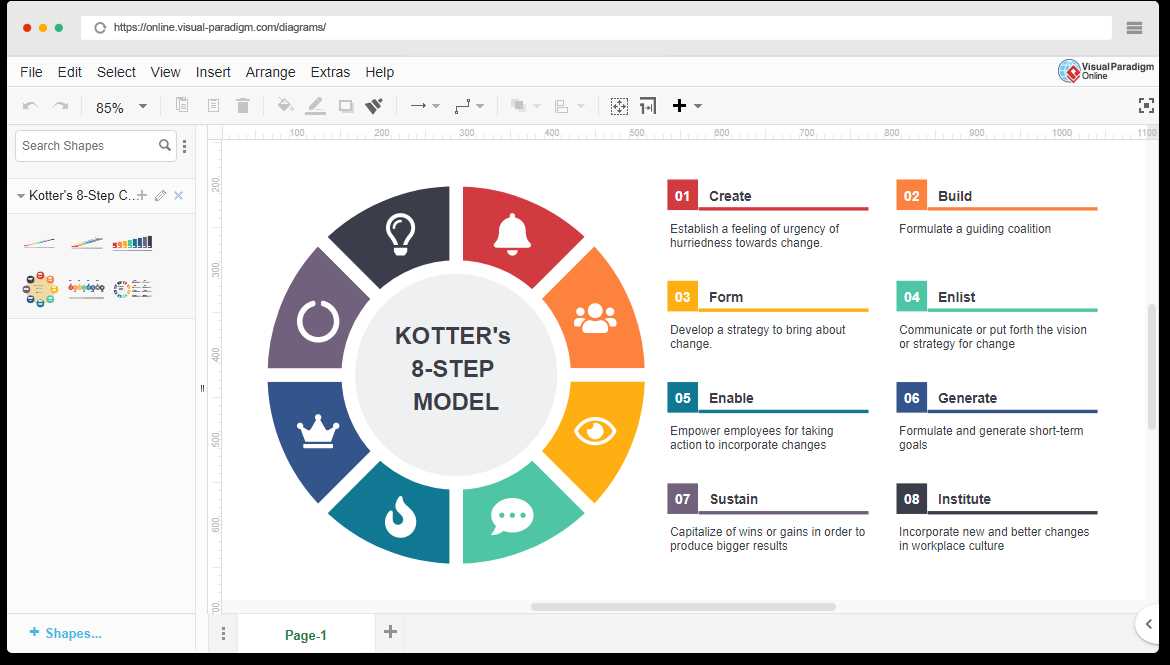
Task: Click the Align shapes icon
Action: tap(562, 106)
